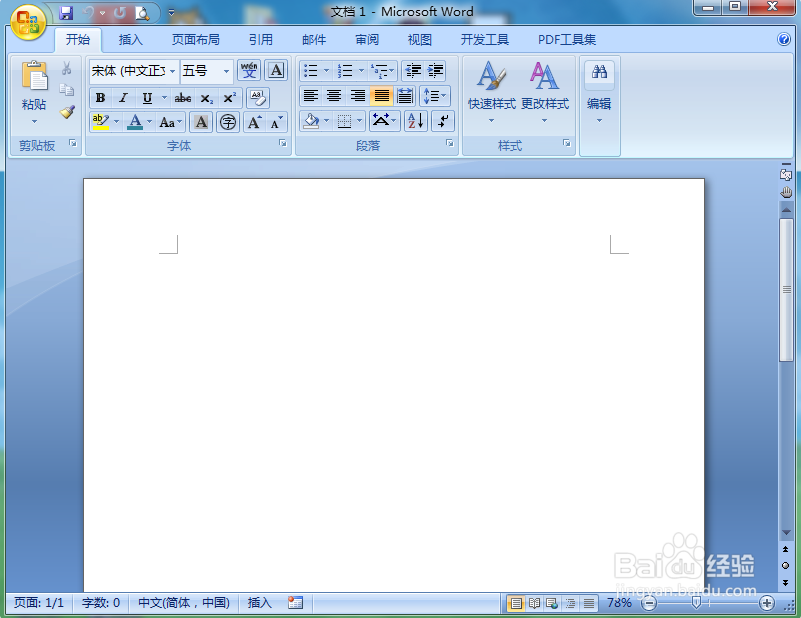Toggle Italic formatting
This screenshot has width=801, height=618.
(x=123, y=98)
